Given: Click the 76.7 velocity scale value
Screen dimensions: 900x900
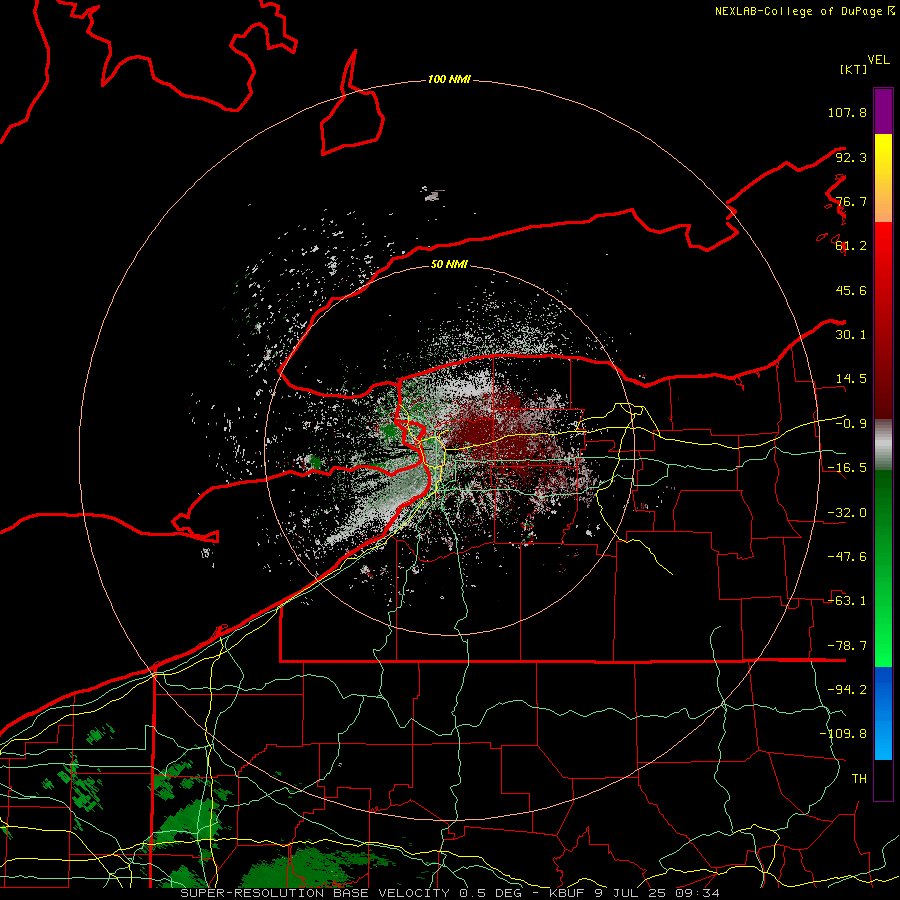Looking at the screenshot, I should coord(851,201).
